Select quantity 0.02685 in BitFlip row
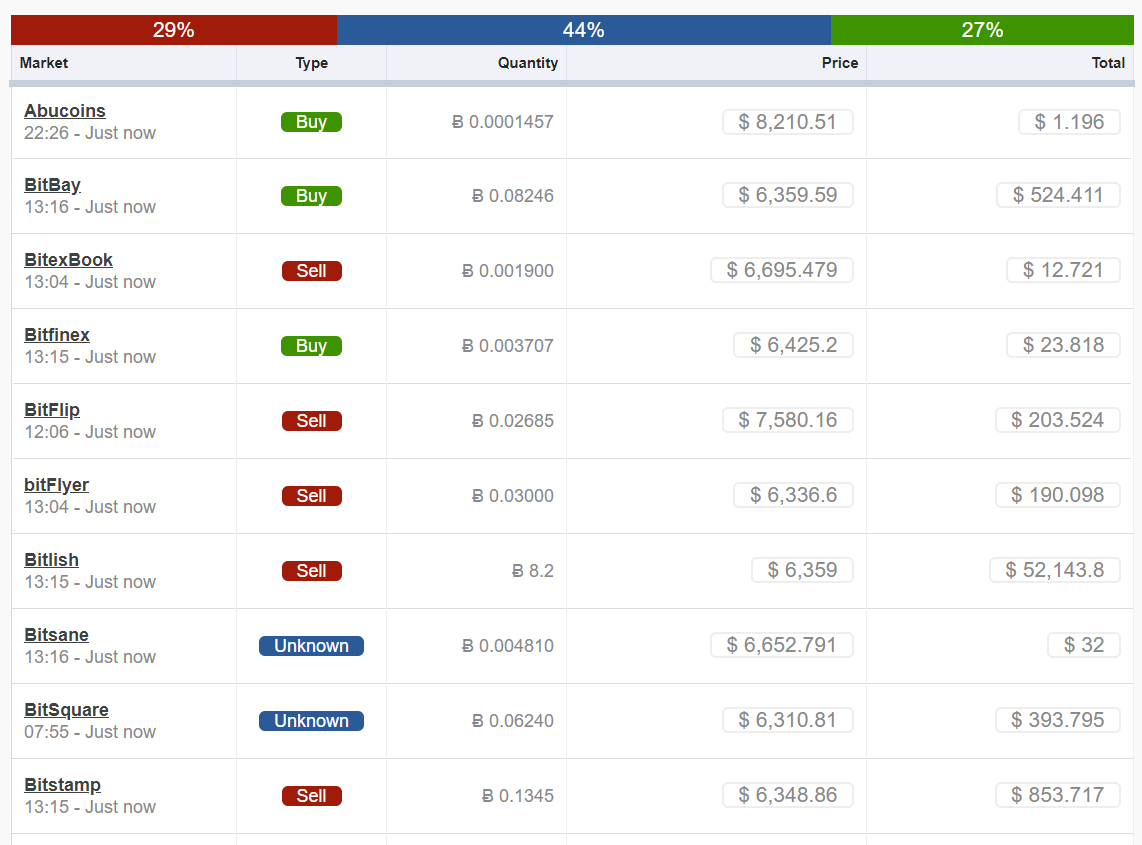1142x845 pixels. tap(513, 421)
